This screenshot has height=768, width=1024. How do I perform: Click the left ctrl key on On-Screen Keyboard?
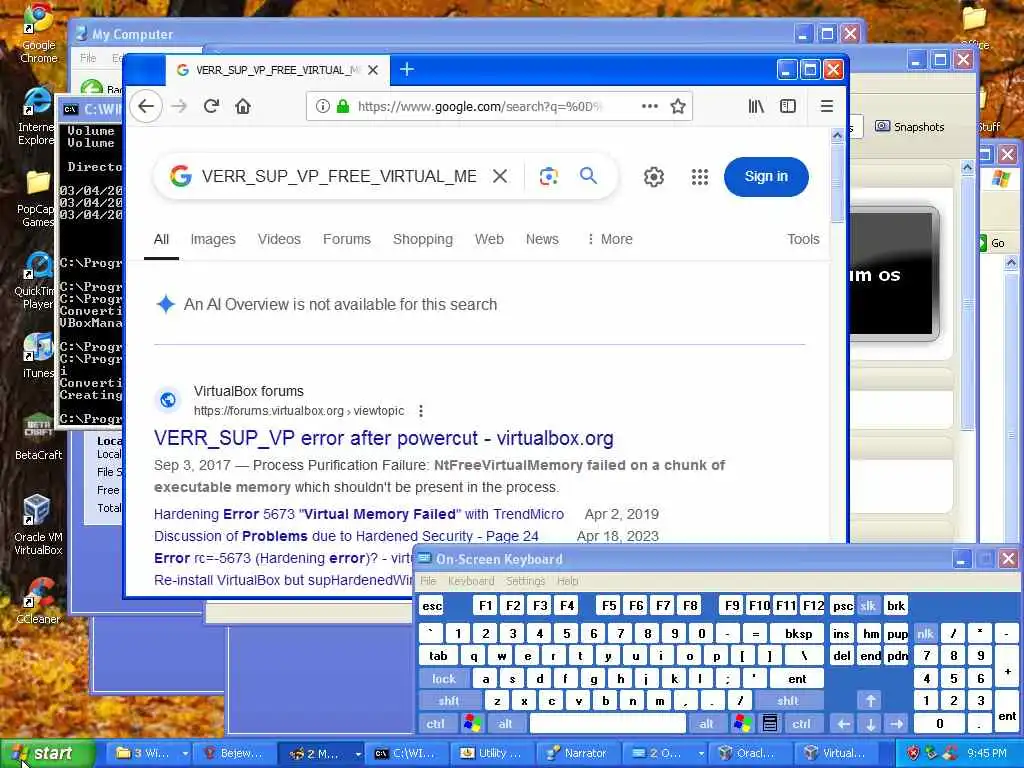pos(436,724)
